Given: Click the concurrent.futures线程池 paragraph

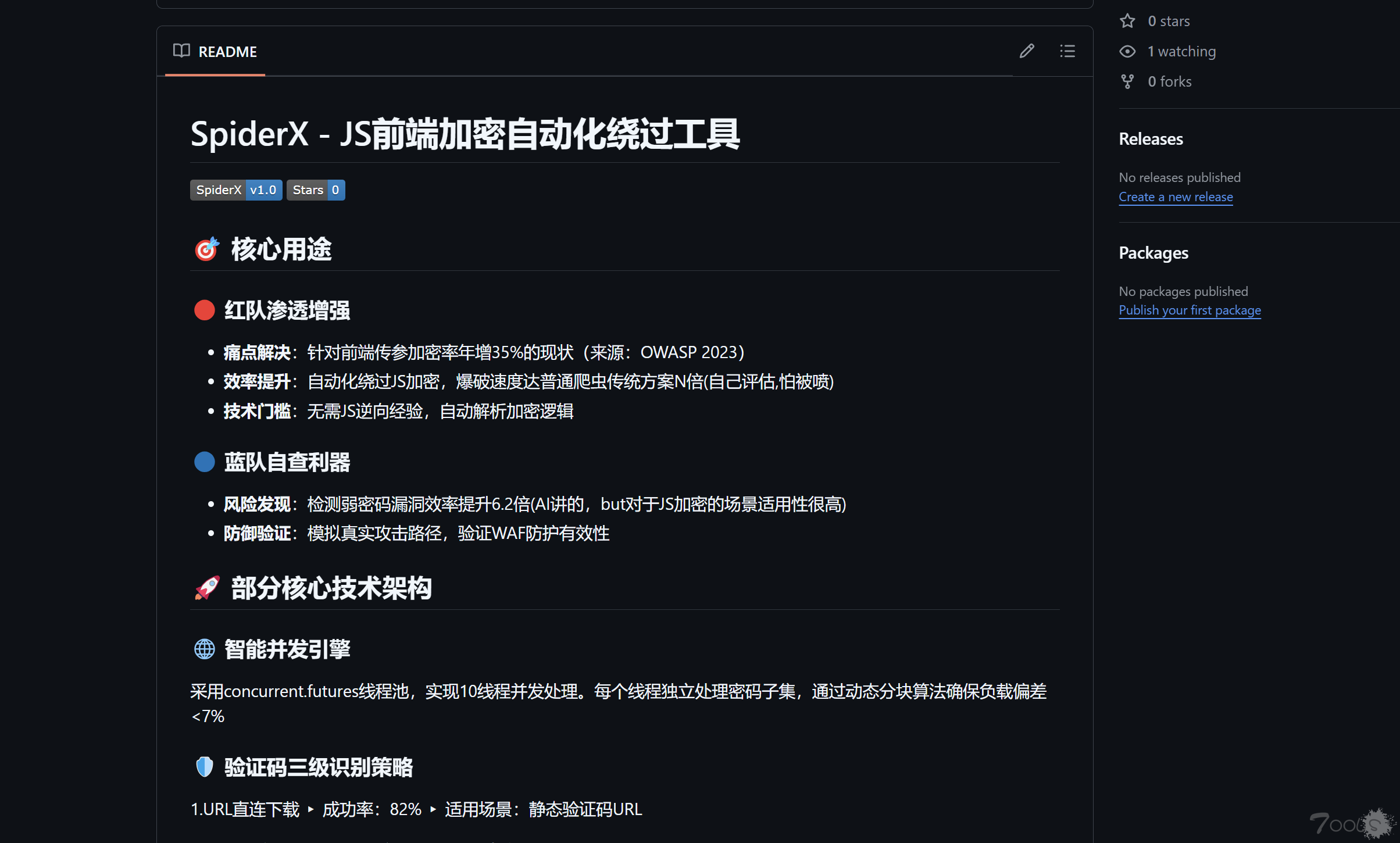Looking at the screenshot, I should click(619, 703).
